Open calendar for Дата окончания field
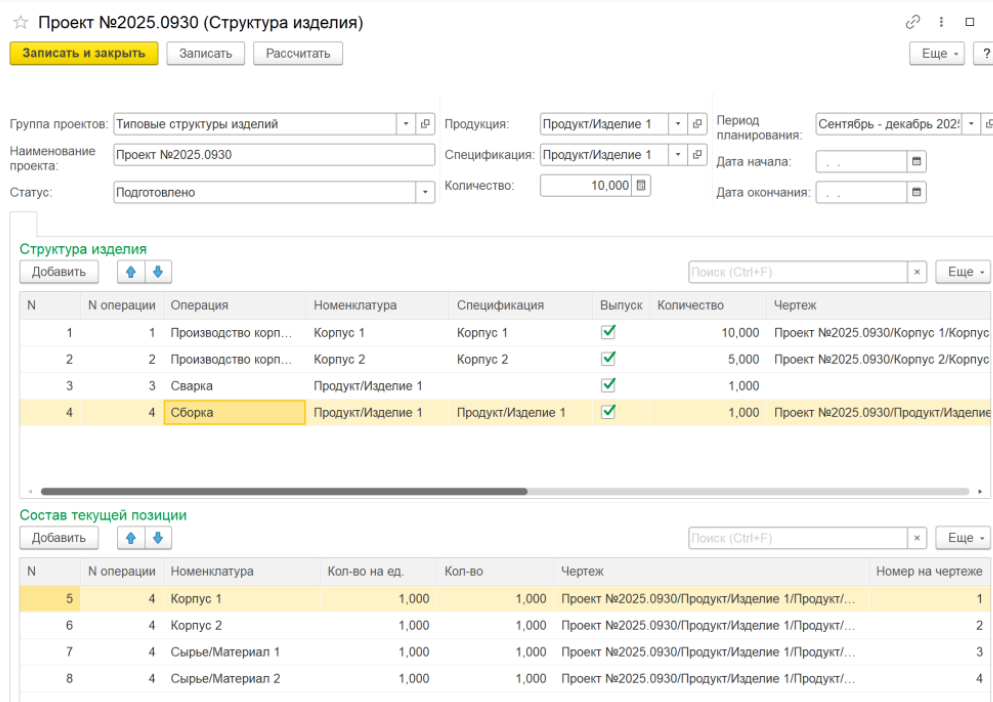 pyautogui.click(x=916, y=192)
